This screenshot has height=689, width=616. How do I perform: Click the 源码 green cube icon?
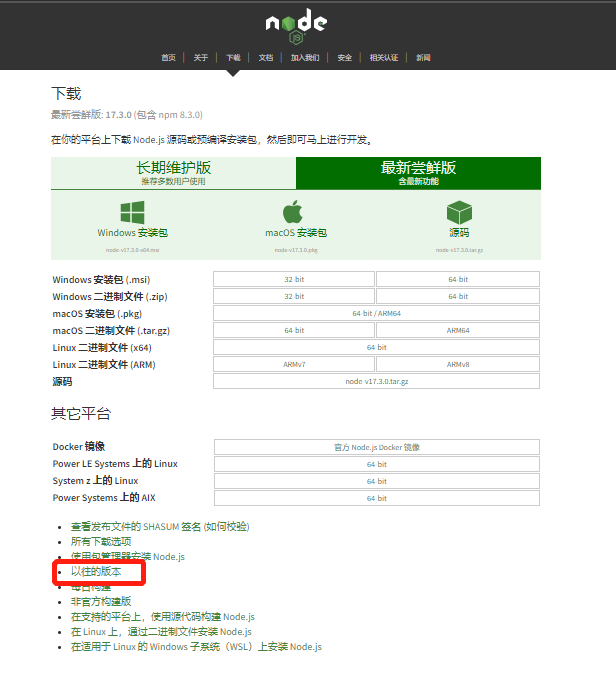pos(459,212)
